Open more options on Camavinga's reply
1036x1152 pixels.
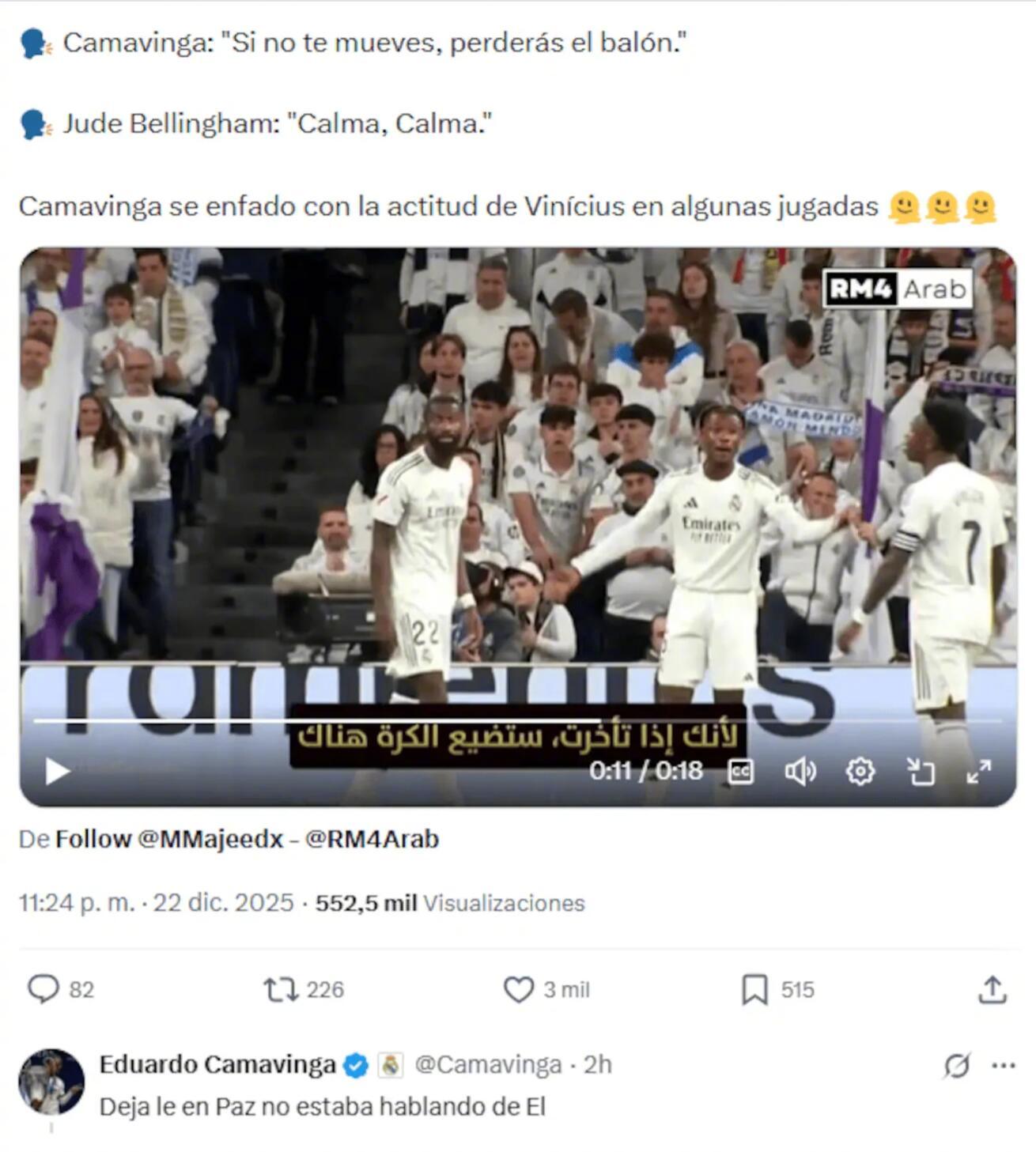coord(1003,1066)
